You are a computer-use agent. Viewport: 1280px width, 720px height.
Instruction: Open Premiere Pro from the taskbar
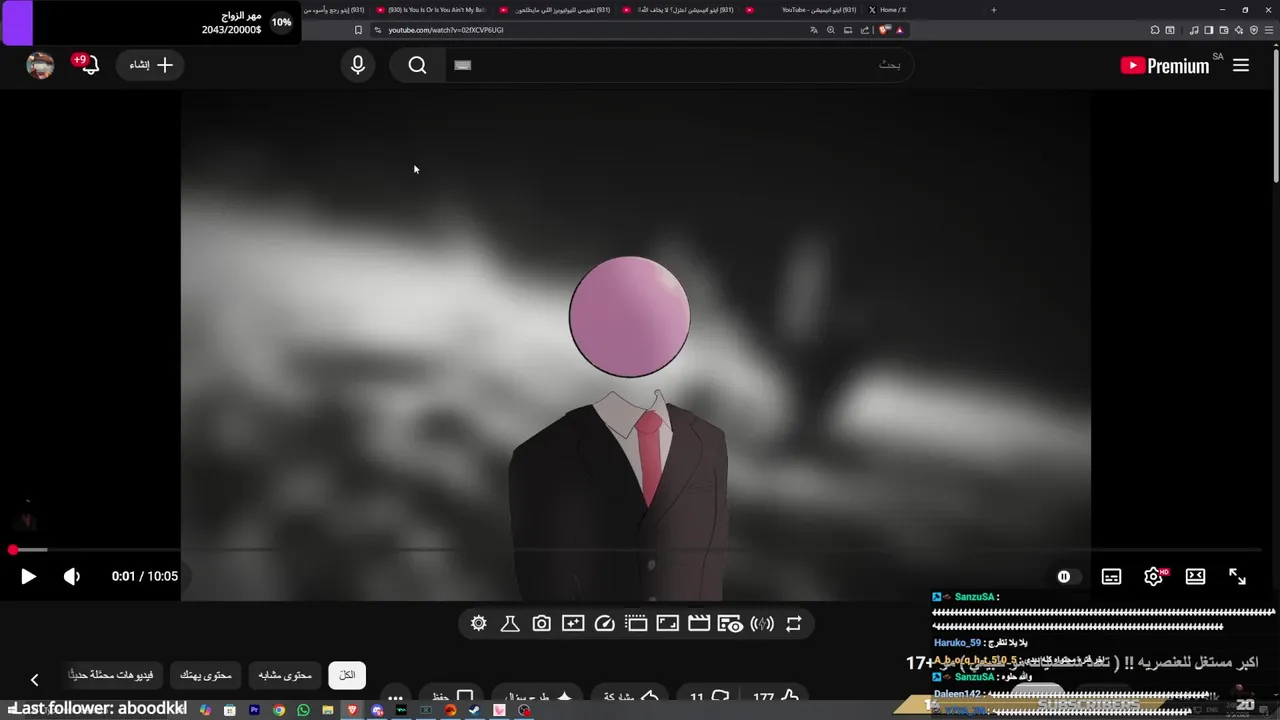click(x=254, y=710)
